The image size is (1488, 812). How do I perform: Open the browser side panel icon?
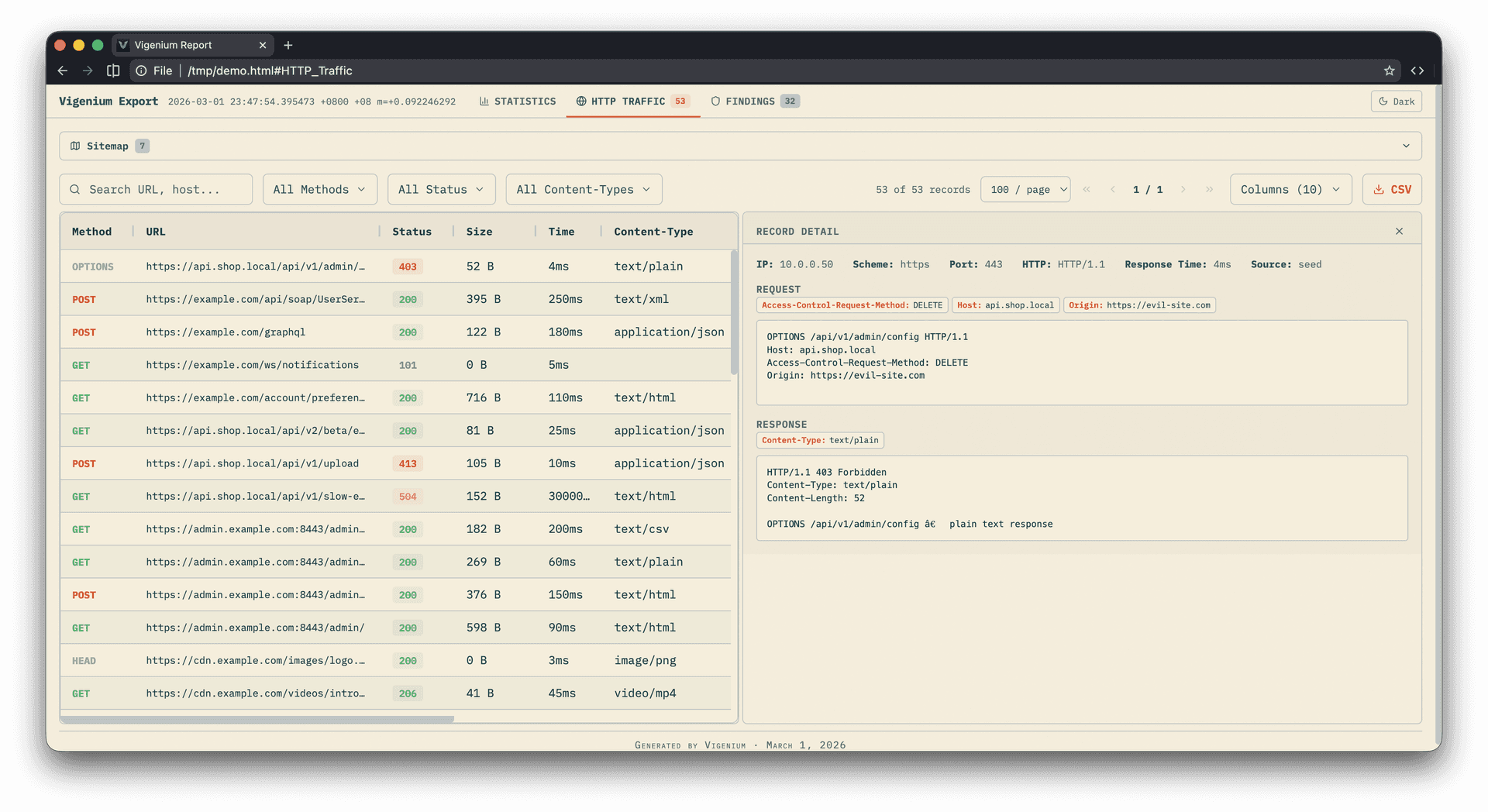(113, 71)
